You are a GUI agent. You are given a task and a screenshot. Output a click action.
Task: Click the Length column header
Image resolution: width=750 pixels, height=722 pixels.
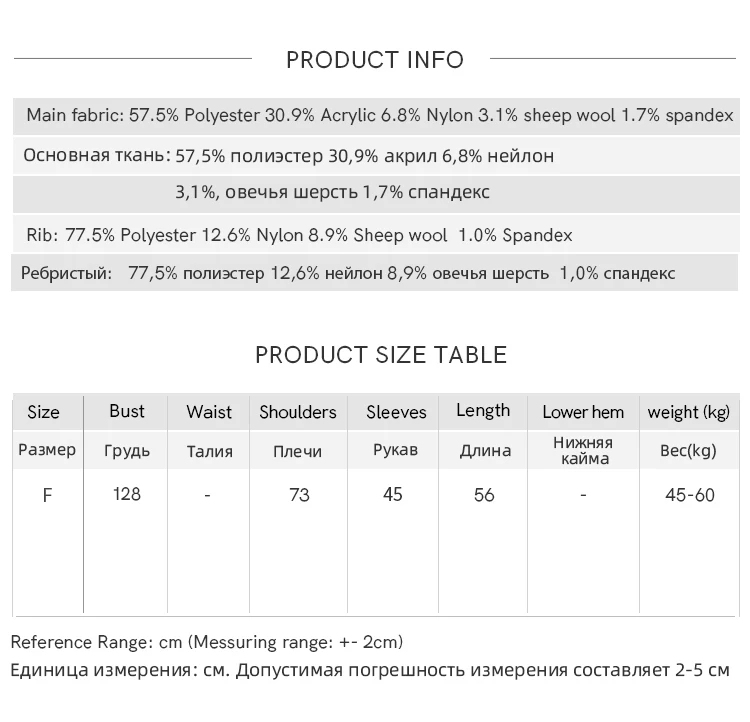pyautogui.click(x=483, y=411)
